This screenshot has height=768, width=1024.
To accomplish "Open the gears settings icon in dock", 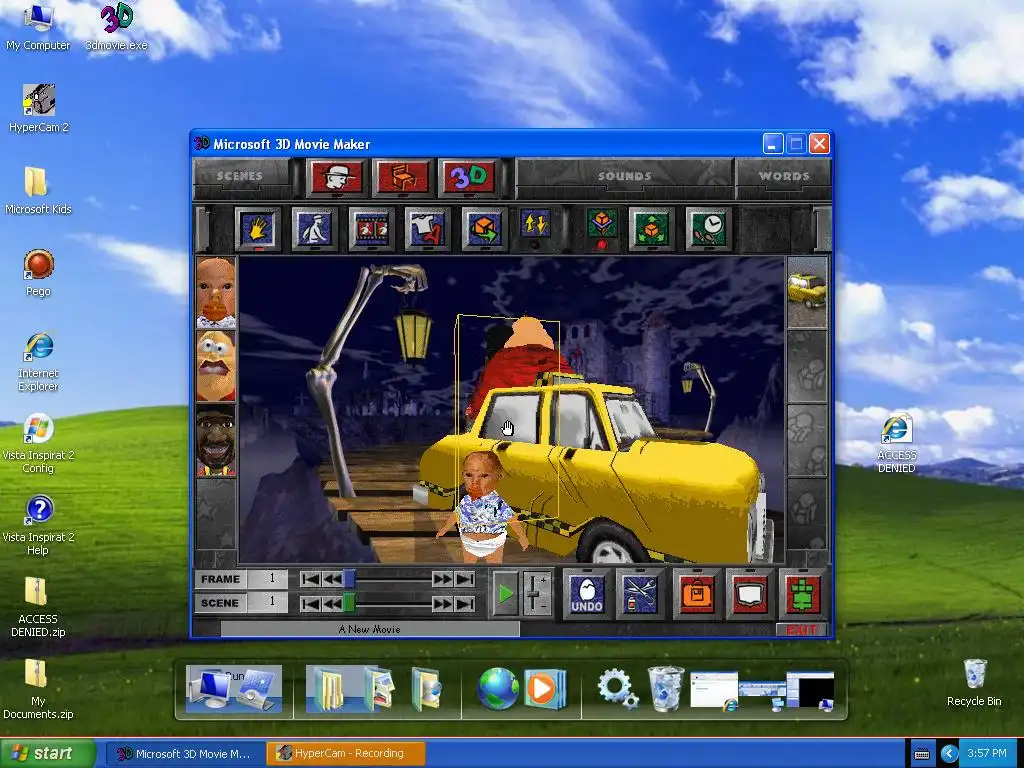I will (x=617, y=689).
